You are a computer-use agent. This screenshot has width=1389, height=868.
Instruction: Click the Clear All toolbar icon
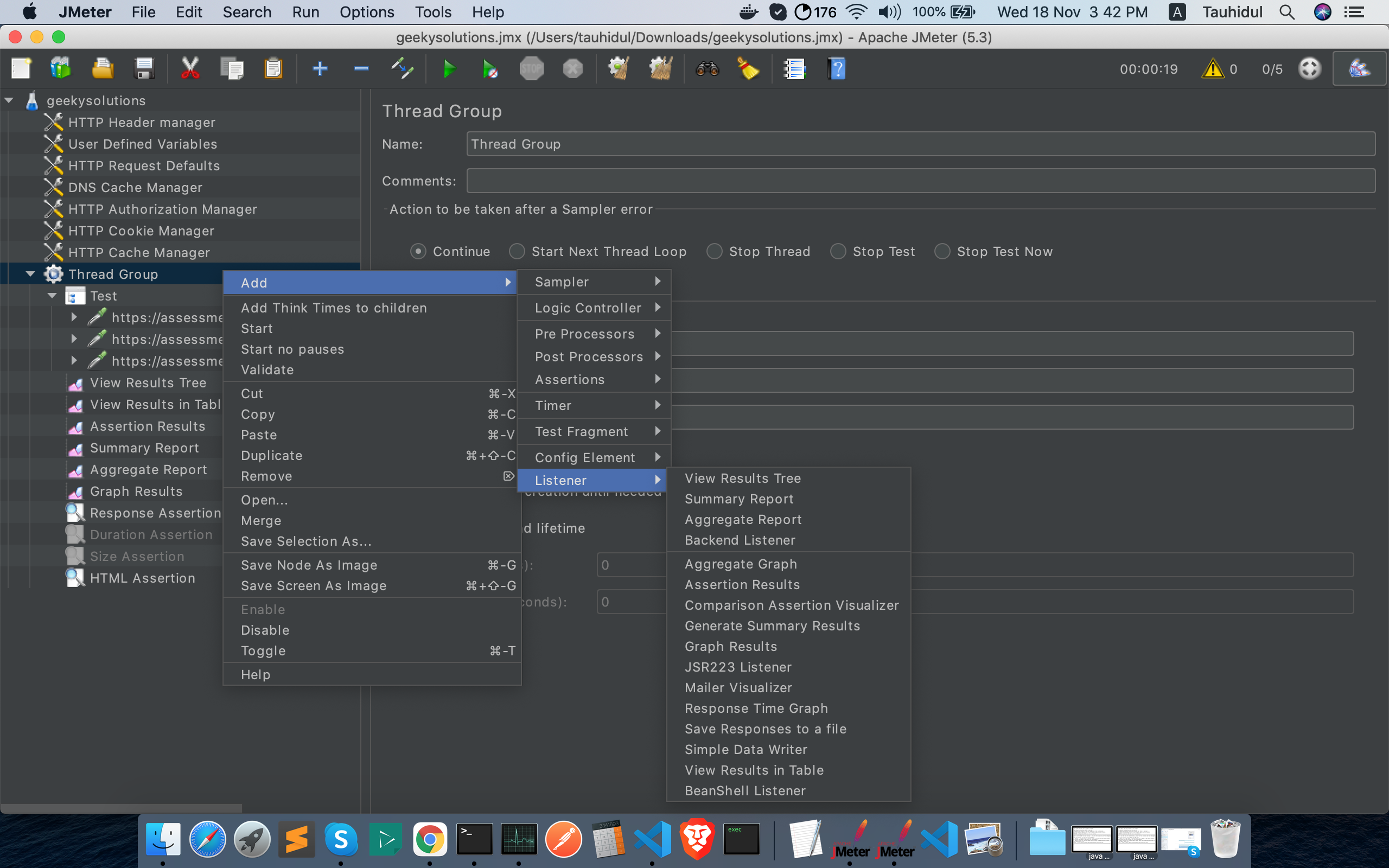click(x=661, y=69)
